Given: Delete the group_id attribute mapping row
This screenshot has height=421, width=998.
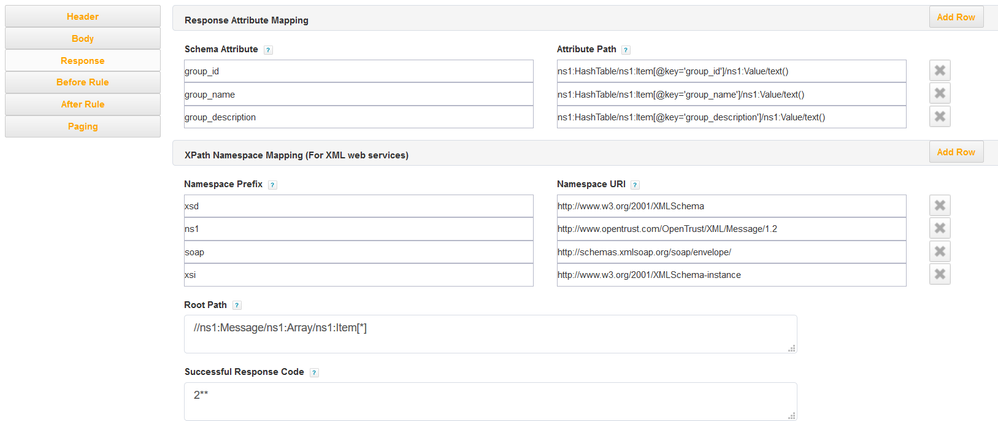Looking at the screenshot, I should pyautogui.click(x=939, y=71).
